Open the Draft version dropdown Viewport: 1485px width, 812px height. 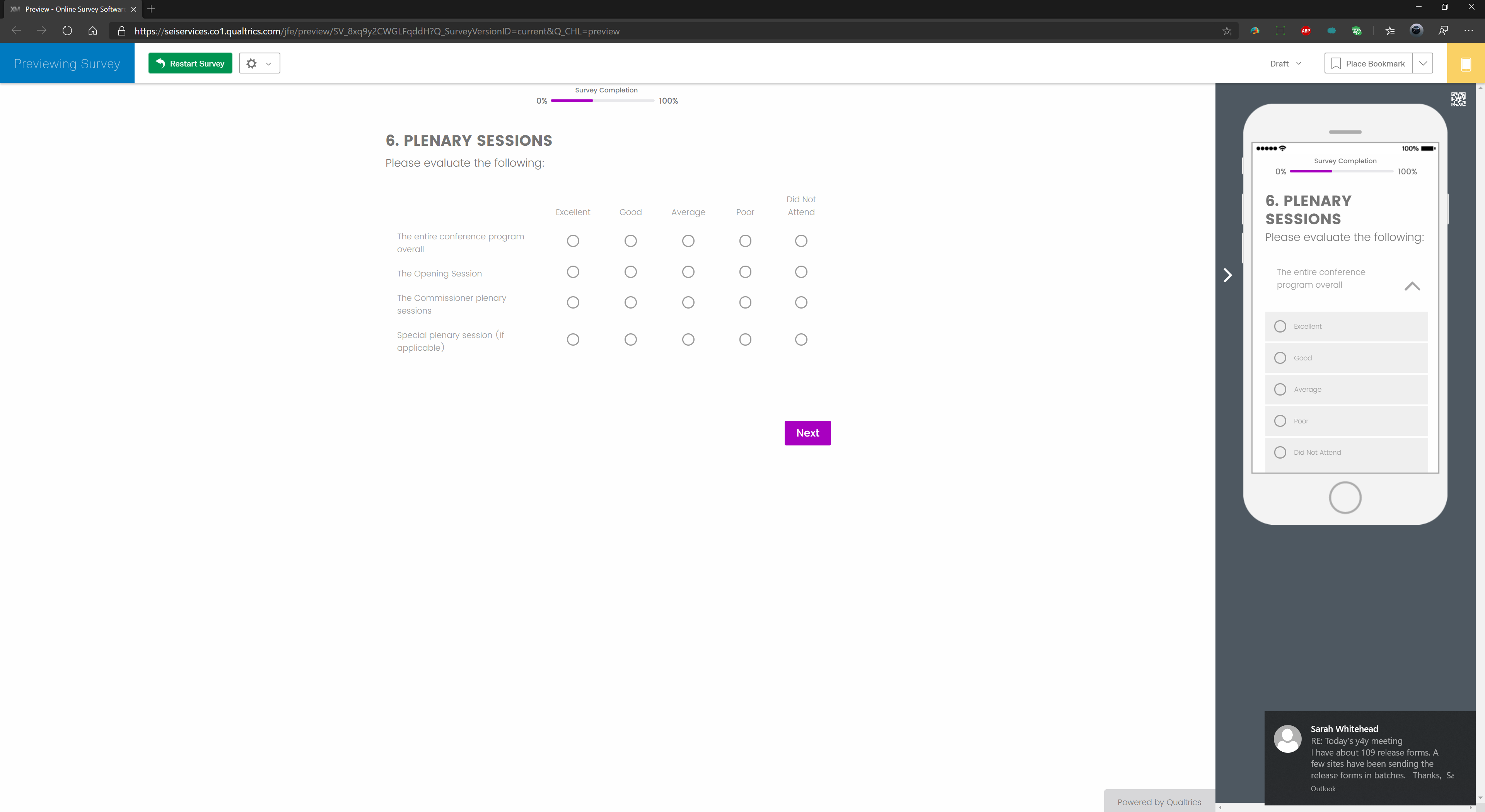1285,63
